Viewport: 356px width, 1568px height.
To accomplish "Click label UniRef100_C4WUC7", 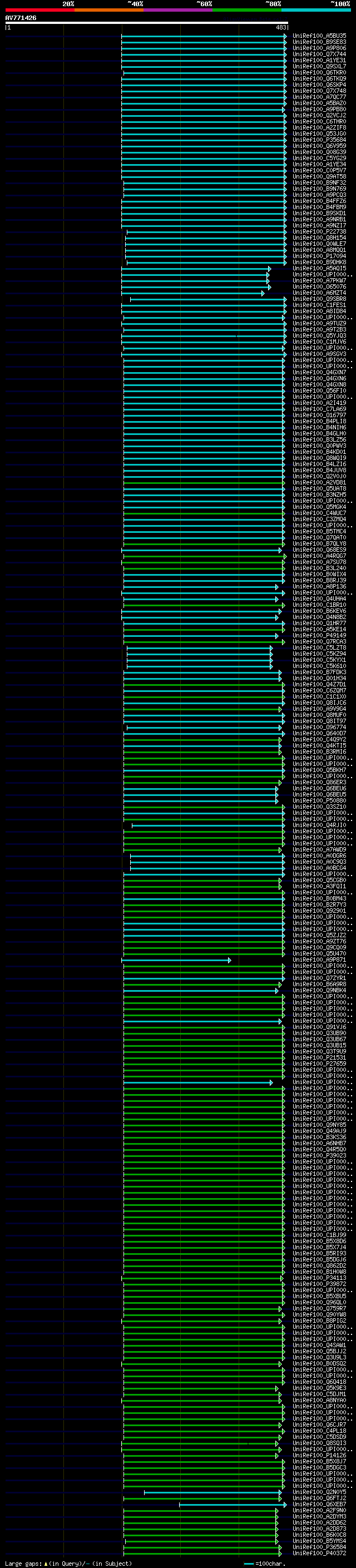I will pos(319,513).
